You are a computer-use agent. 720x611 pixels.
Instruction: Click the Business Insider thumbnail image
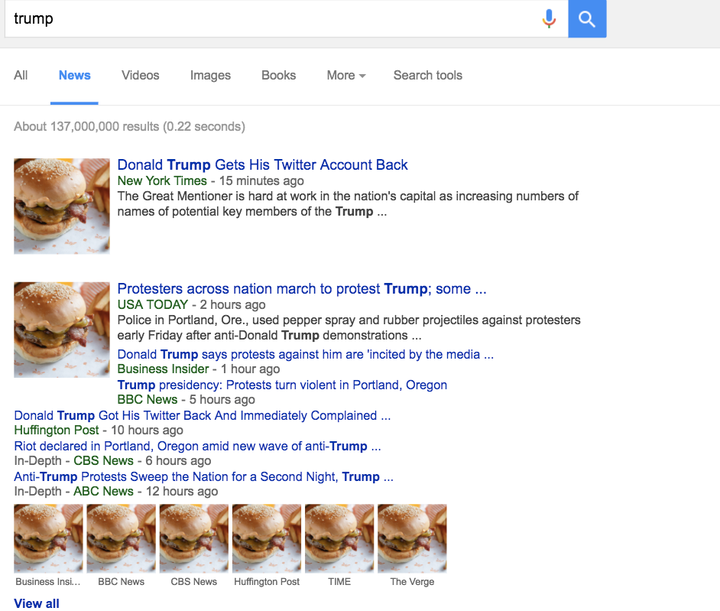(49, 538)
